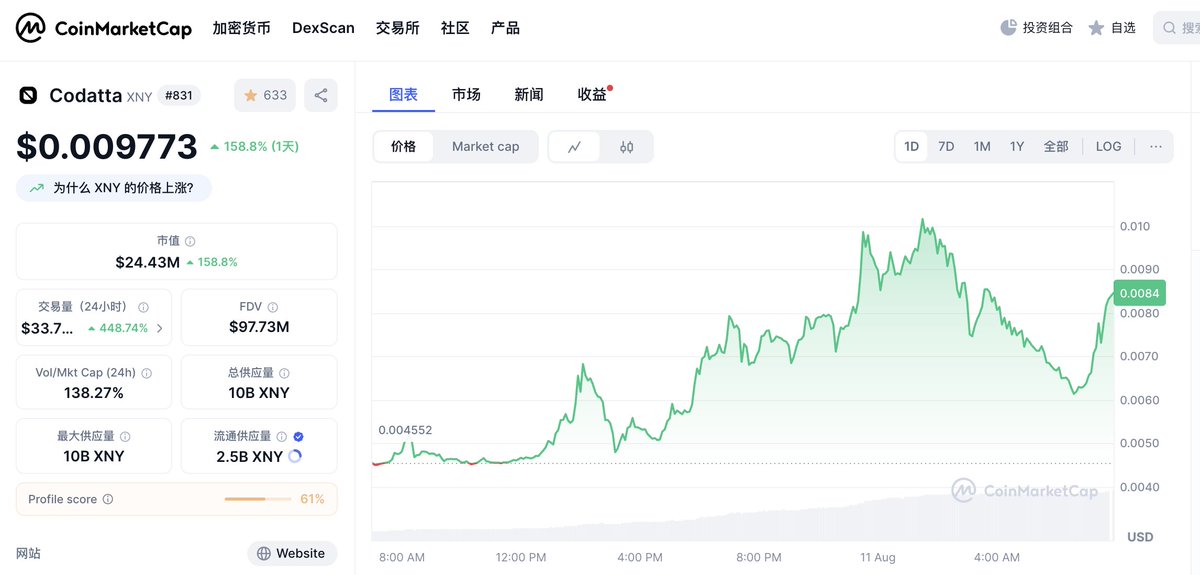The width and height of the screenshot is (1200, 575).
Task: Click info icon beside FDV
Action: coord(273,307)
